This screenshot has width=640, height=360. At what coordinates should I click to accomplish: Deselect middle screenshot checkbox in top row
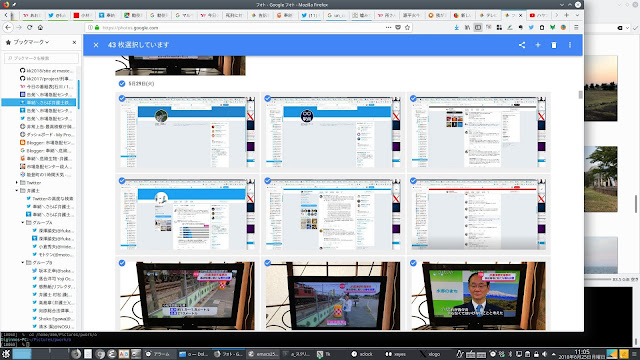(268, 98)
